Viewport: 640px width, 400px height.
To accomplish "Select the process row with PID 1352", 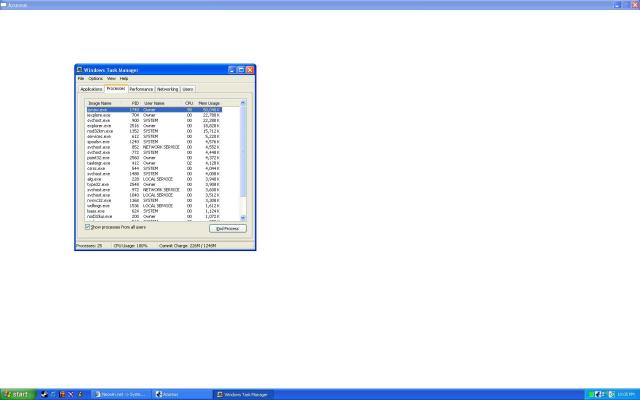I will point(154,131).
